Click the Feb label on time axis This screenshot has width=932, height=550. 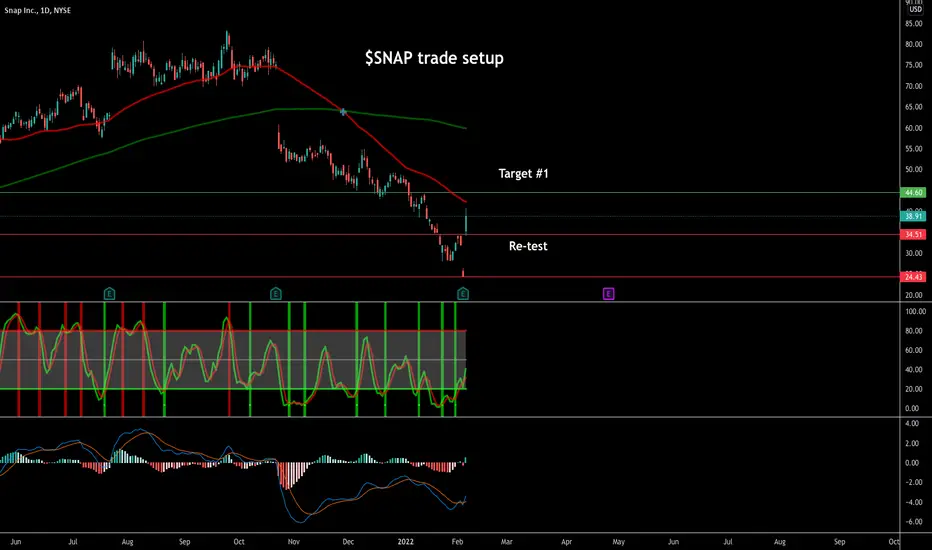tap(457, 542)
